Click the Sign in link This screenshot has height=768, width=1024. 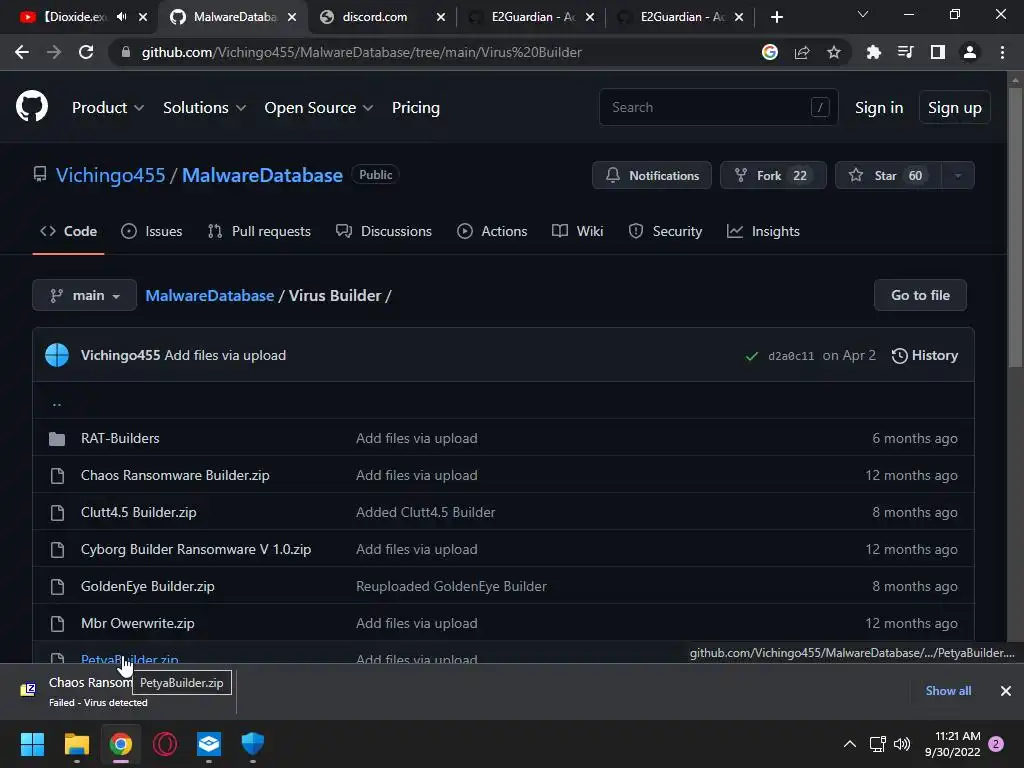click(878, 108)
